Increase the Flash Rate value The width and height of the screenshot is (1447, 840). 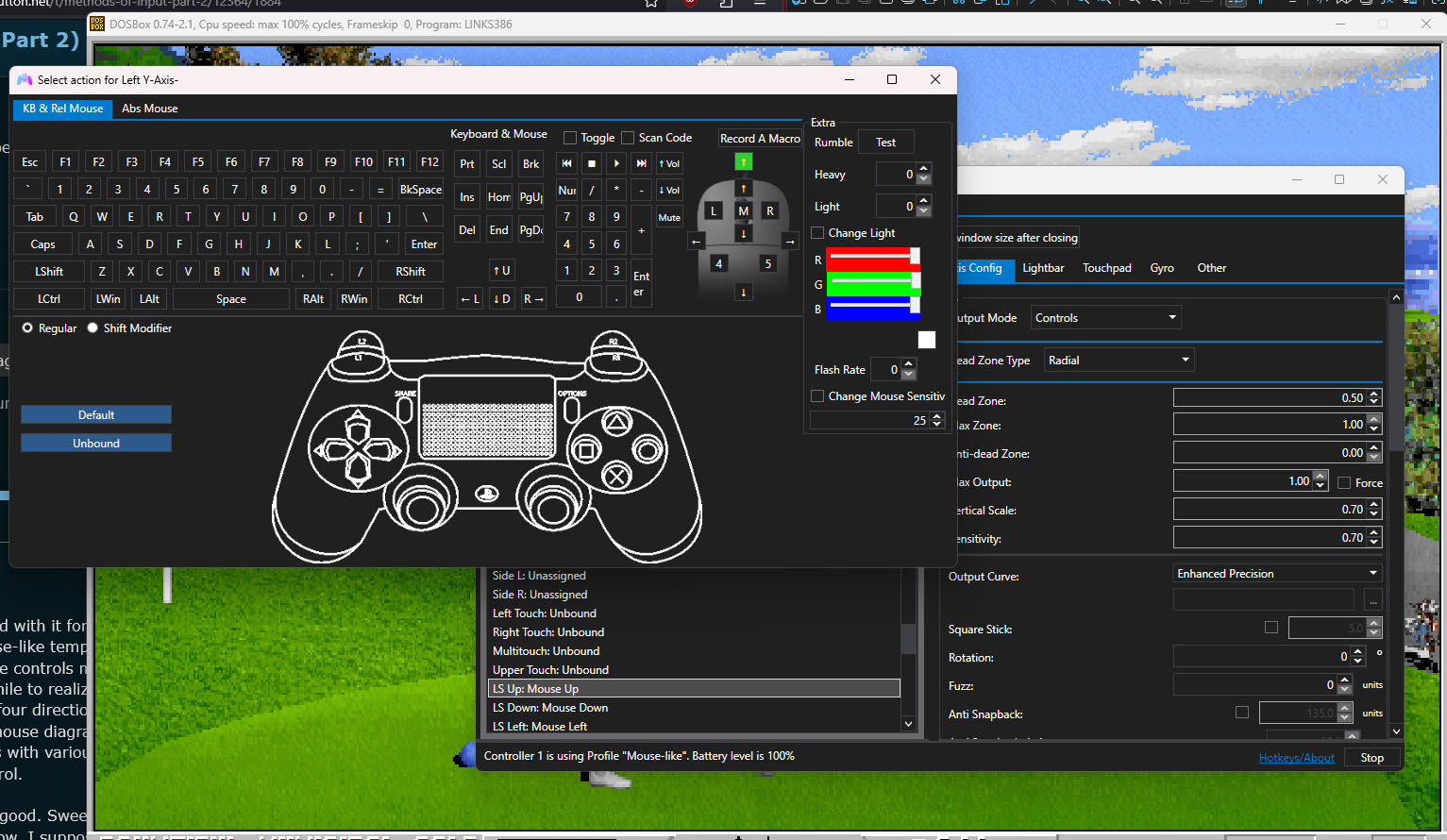coord(909,364)
